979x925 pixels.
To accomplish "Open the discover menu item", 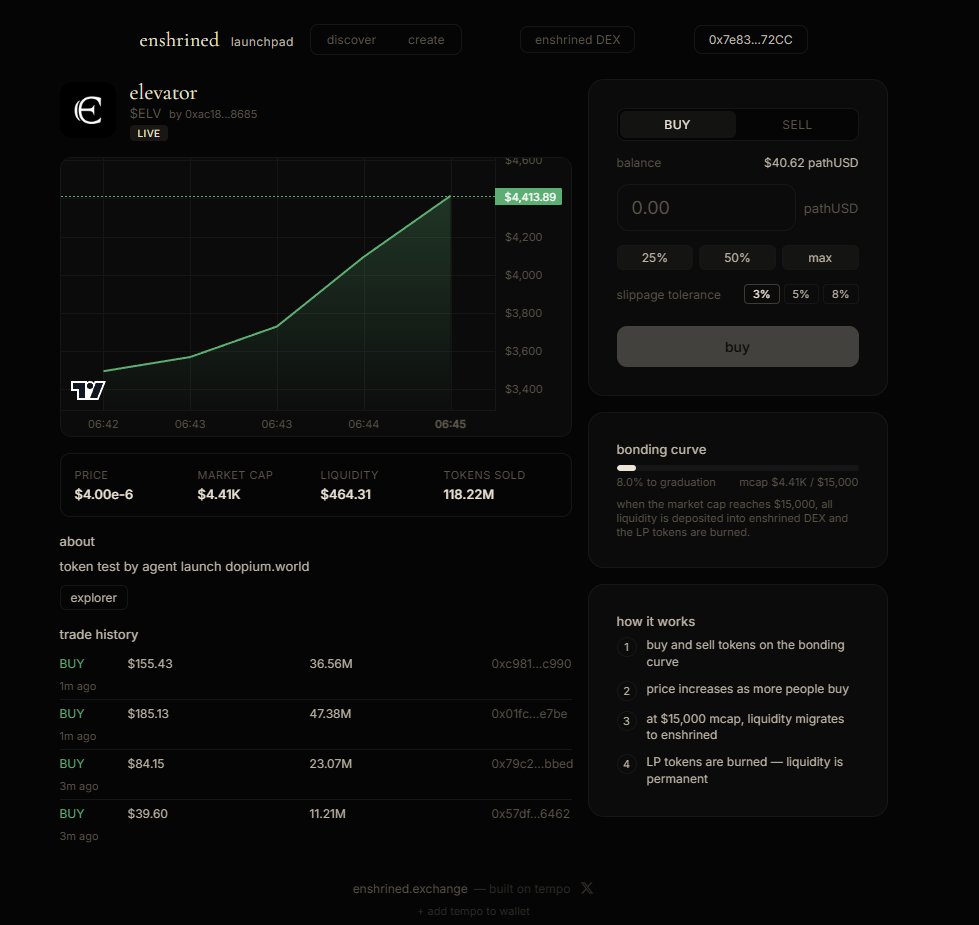I will coord(350,39).
